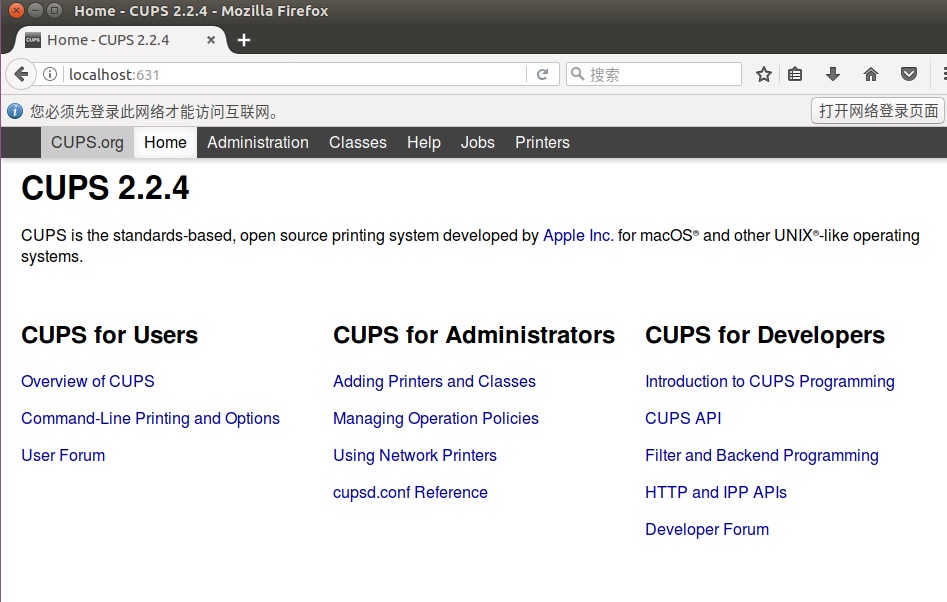This screenshot has height=602, width=947.
Task: Open site information icon in address bar
Action: pyautogui.click(x=50, y=74)
